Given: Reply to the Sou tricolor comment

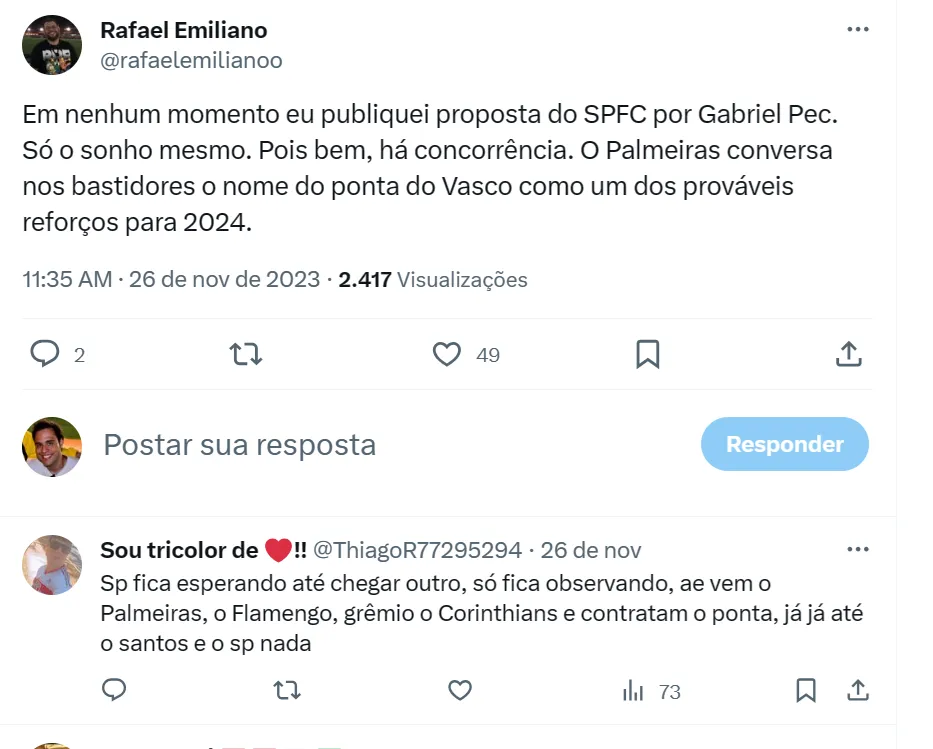Looking at the screenshot, I should pos(115,690).
